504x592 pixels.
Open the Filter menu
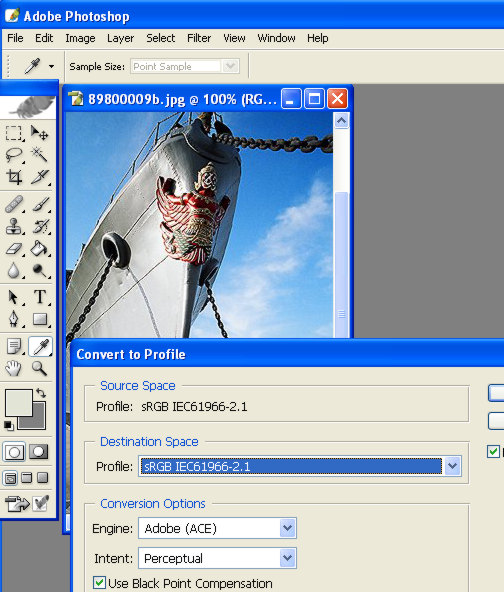click(199, 38)
